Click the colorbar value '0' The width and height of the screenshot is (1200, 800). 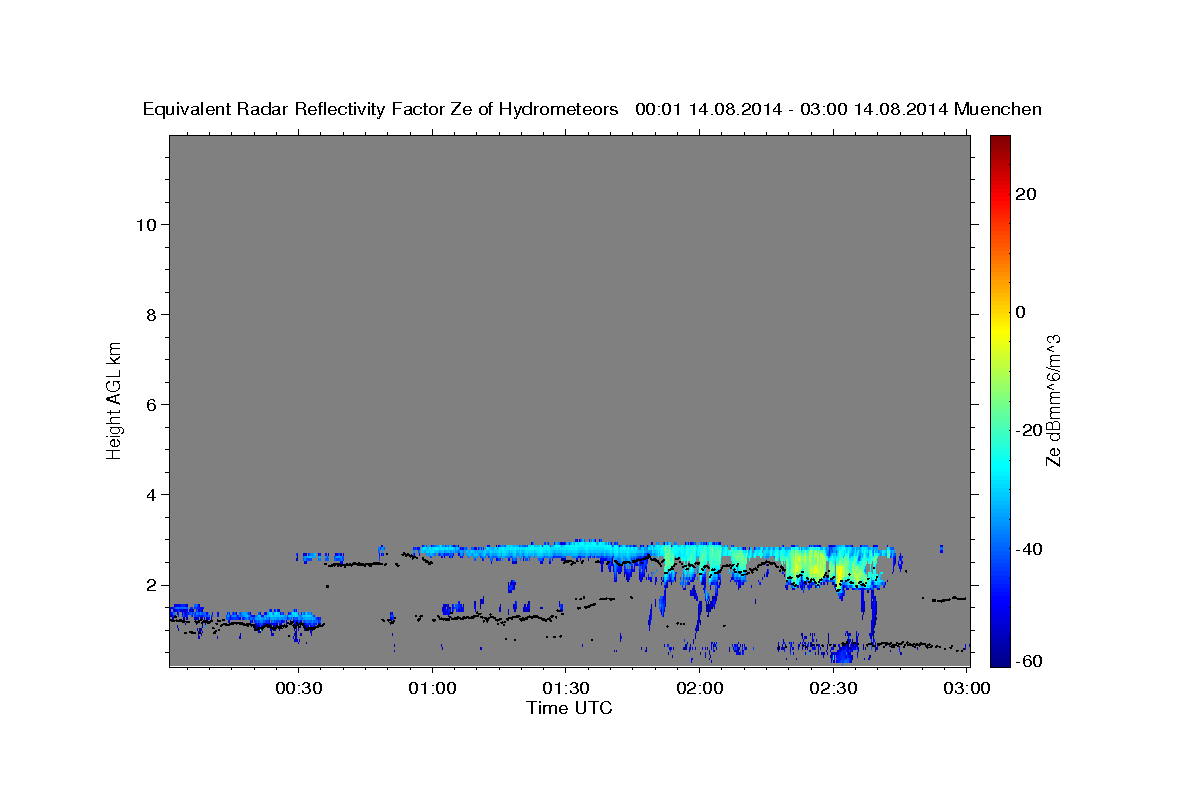[x=1021, y=312]
